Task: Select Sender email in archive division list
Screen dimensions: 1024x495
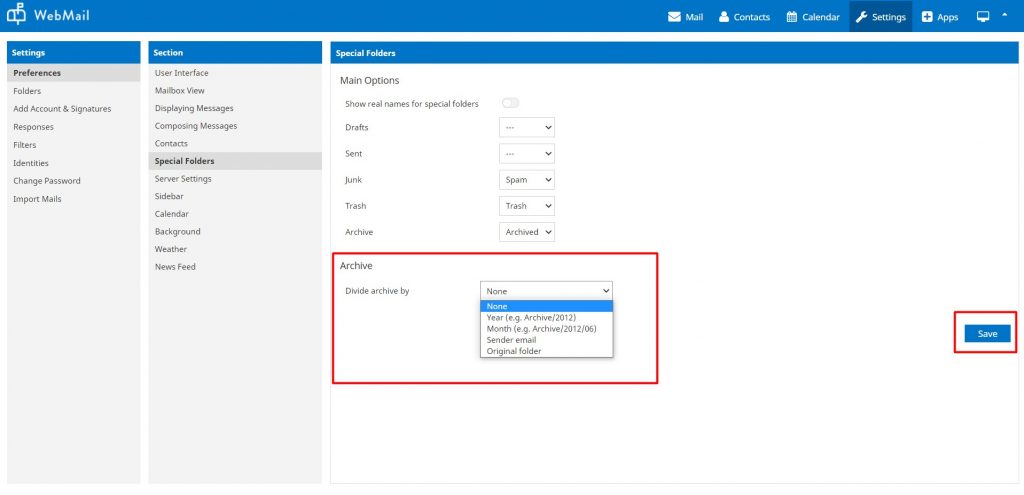Action: click(x=511, y=340)
